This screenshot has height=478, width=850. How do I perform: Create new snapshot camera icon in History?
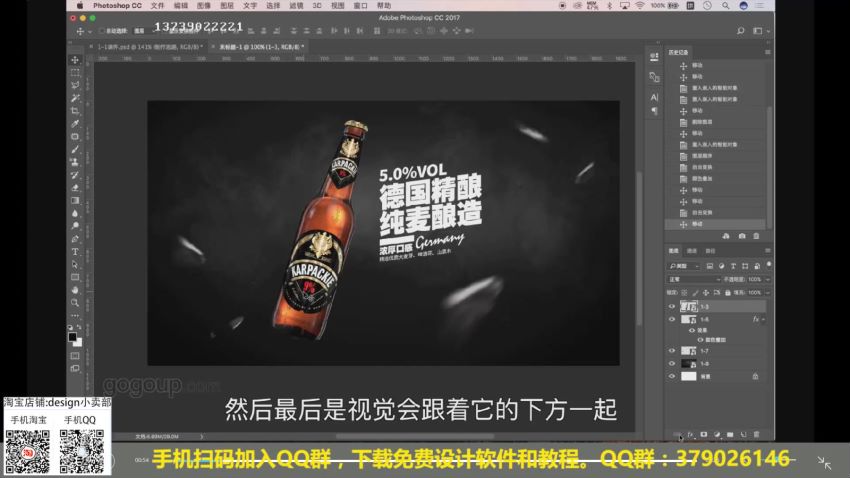point(742,236)
